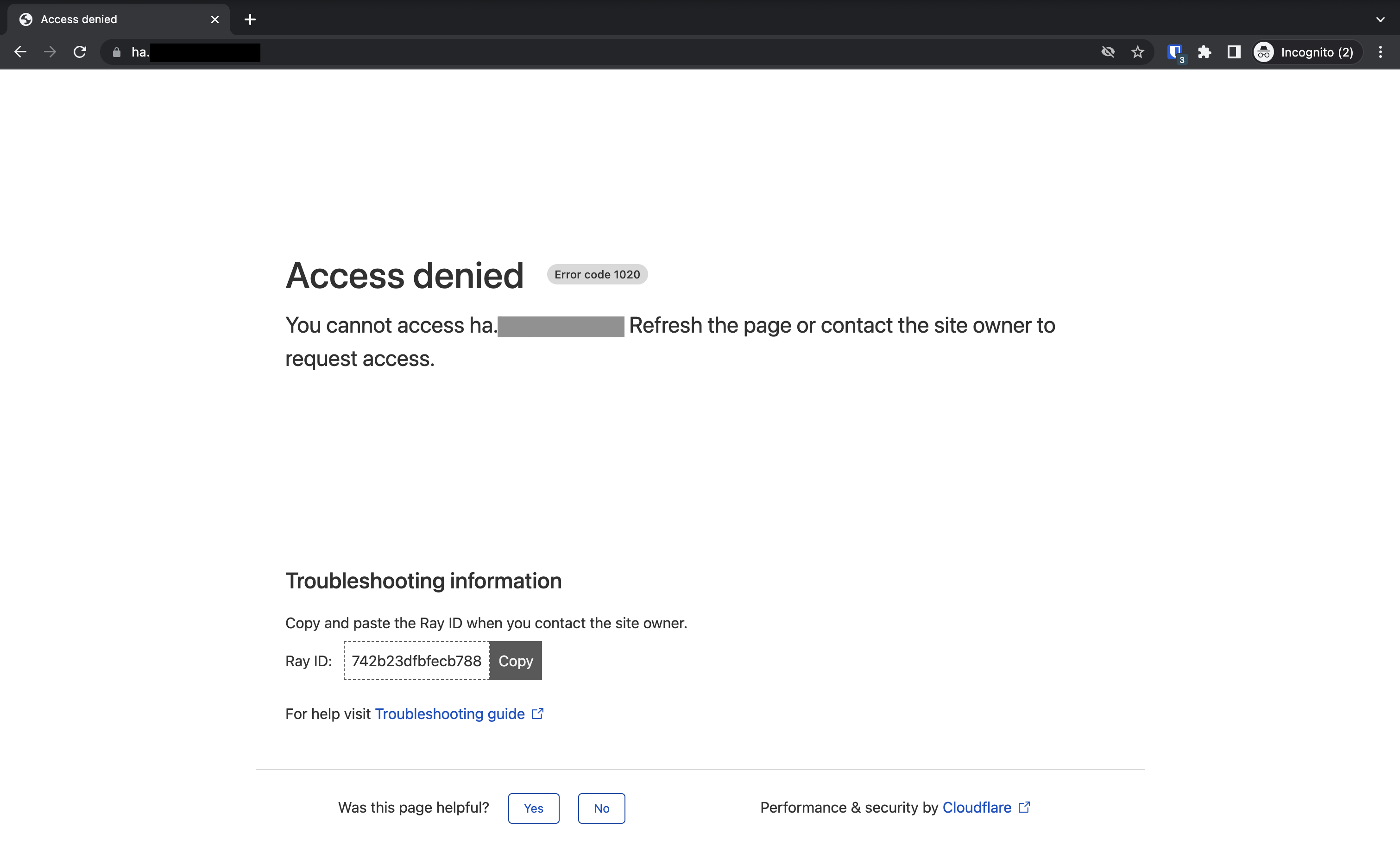Copy the Ray ID using the Copy button
Viewport: 1400px width, 846px height.
point(515,660)
